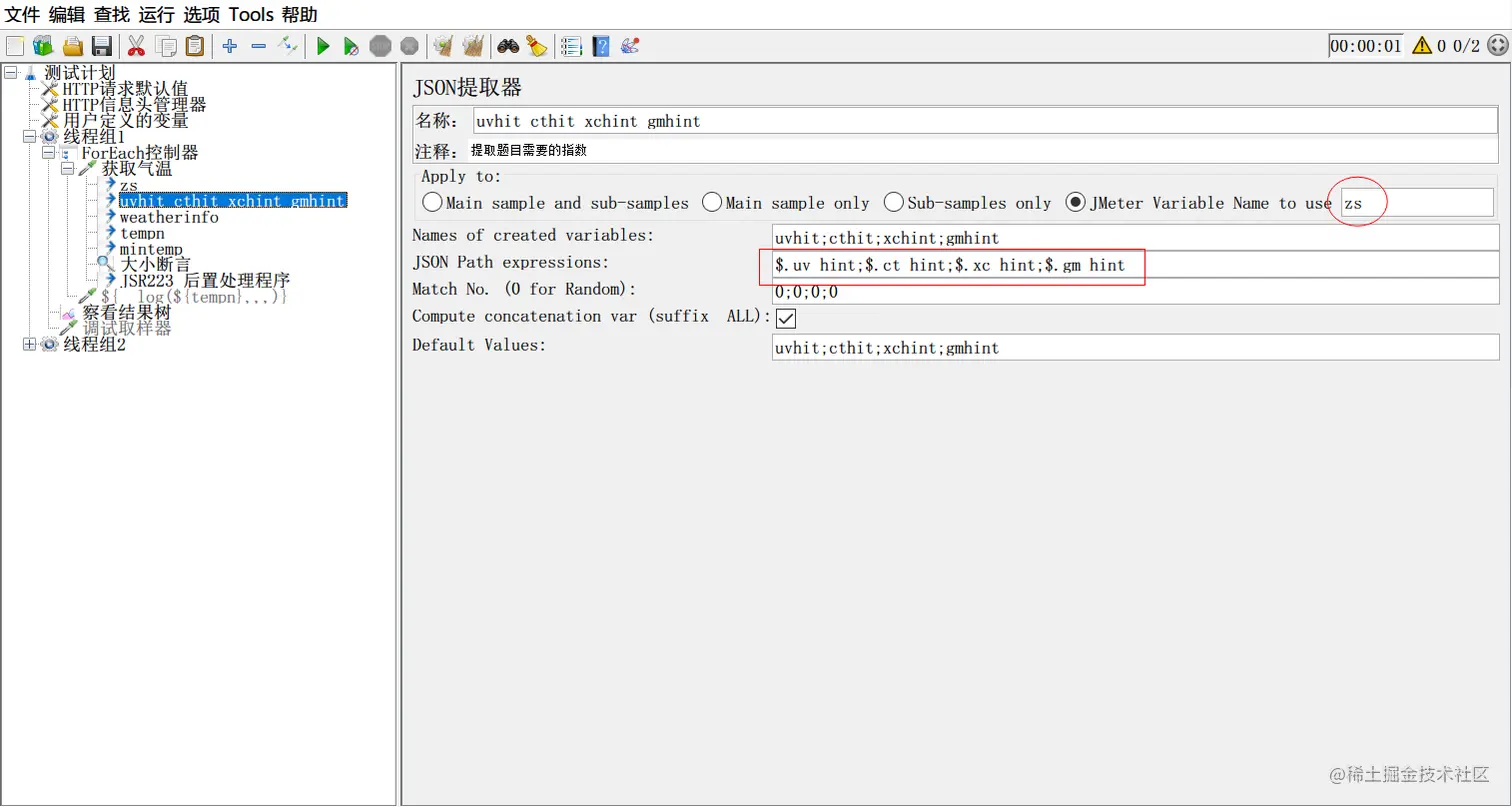Click the Clear All double-broom icon
This screenshot has height=807, width=1512.
pyautogui.click(x=473, y=46)
